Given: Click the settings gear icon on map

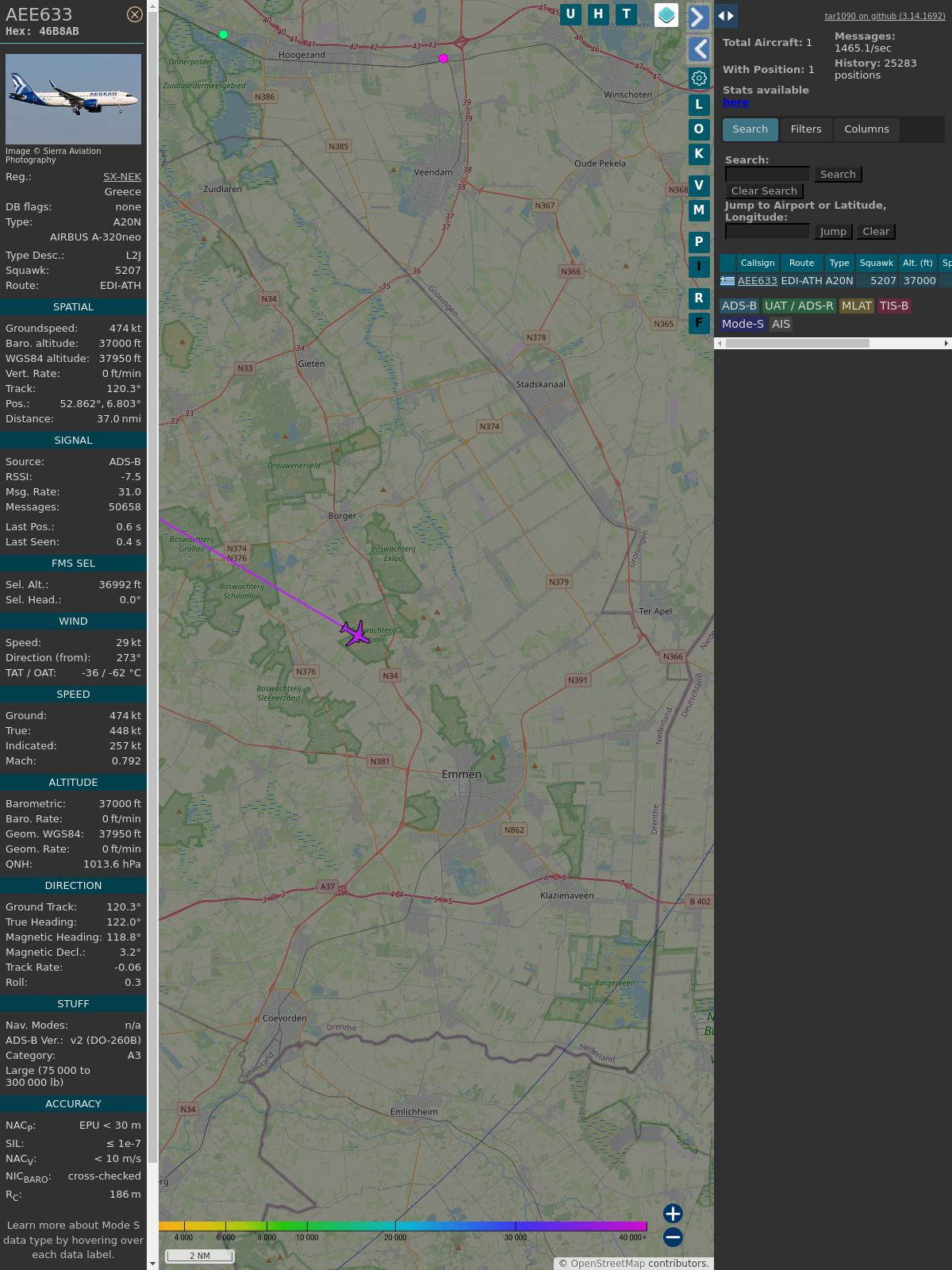Looking at the screenshot, I should coord(699,78).
